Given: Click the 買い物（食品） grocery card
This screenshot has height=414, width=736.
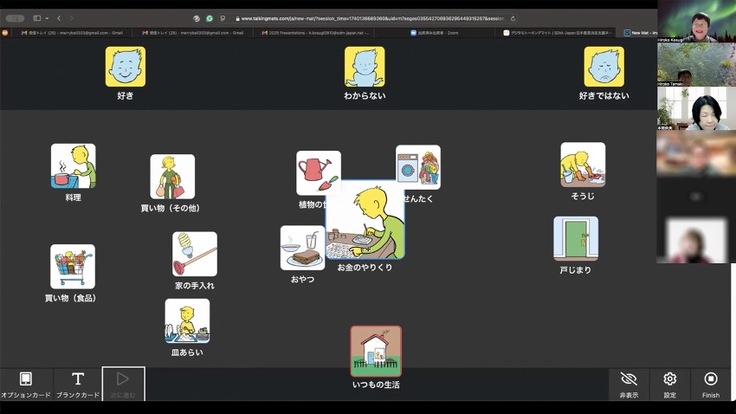Looking at the screenshot, I should click(x=73, y=266).
